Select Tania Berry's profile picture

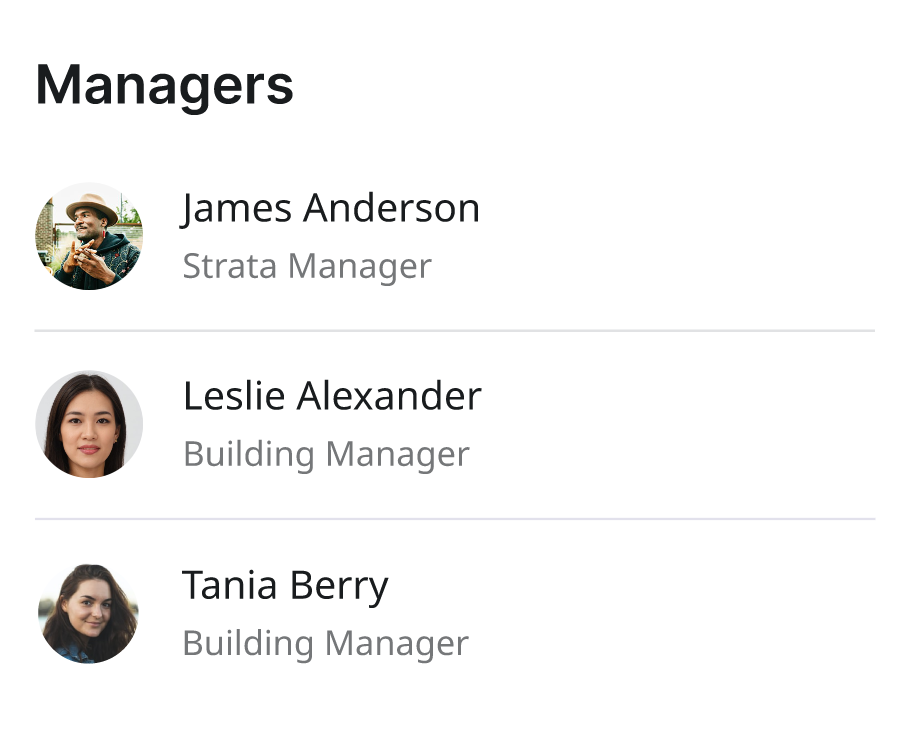pos(89,614)
